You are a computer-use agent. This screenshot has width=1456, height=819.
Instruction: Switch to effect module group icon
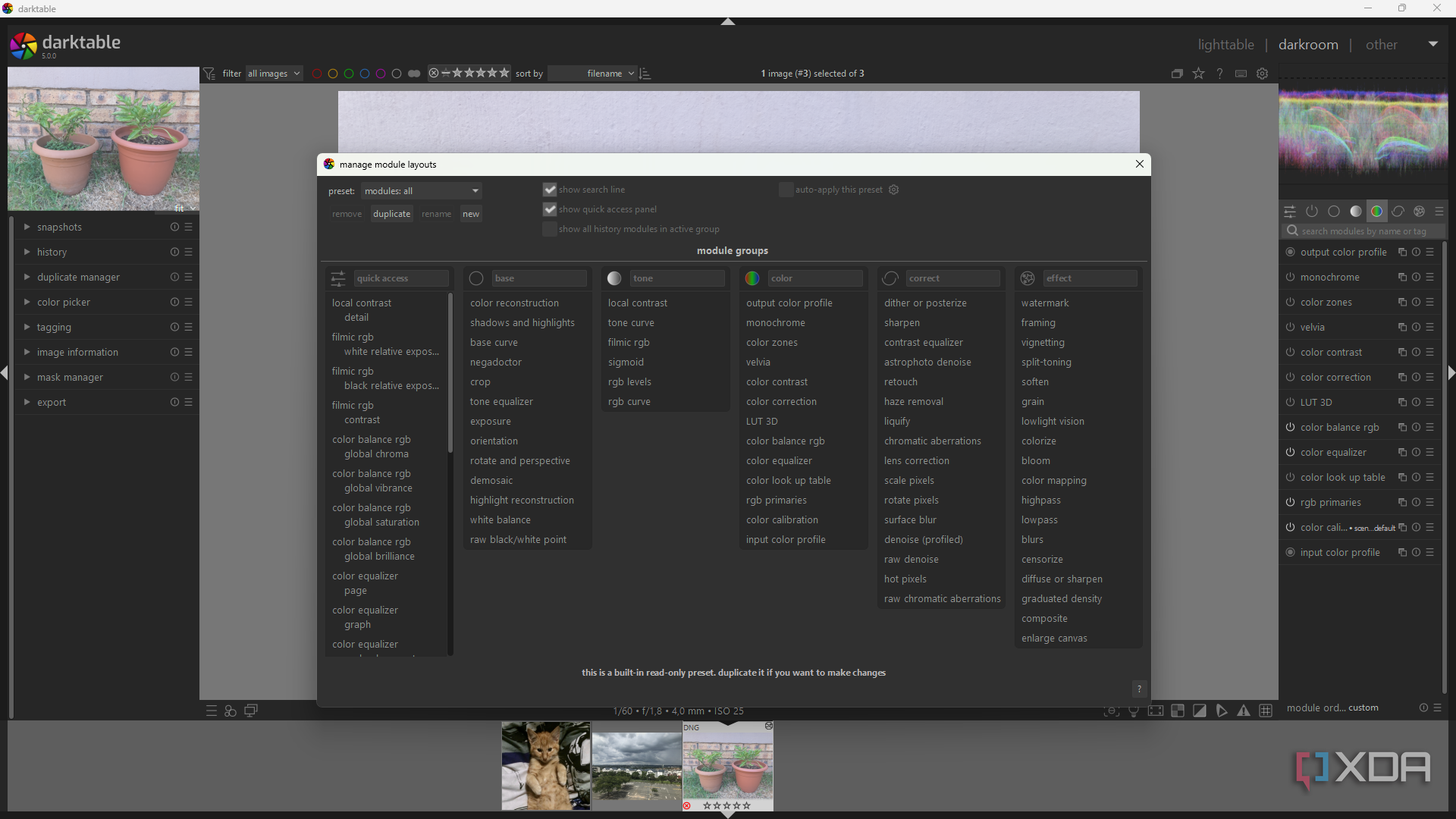click(1420, 212)
